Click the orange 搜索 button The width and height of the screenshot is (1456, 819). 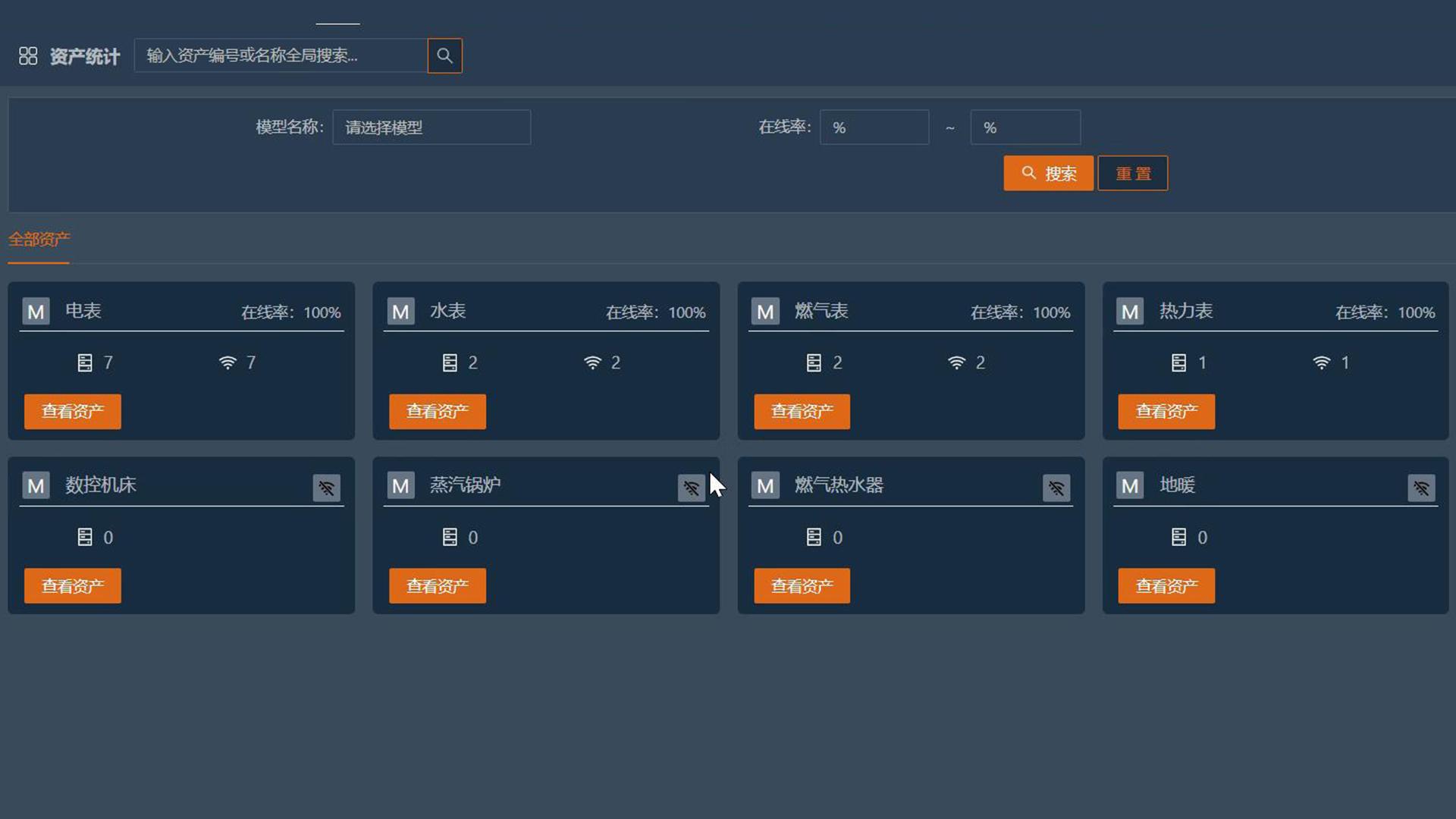pyautogui.click(x=1048, y=174)
